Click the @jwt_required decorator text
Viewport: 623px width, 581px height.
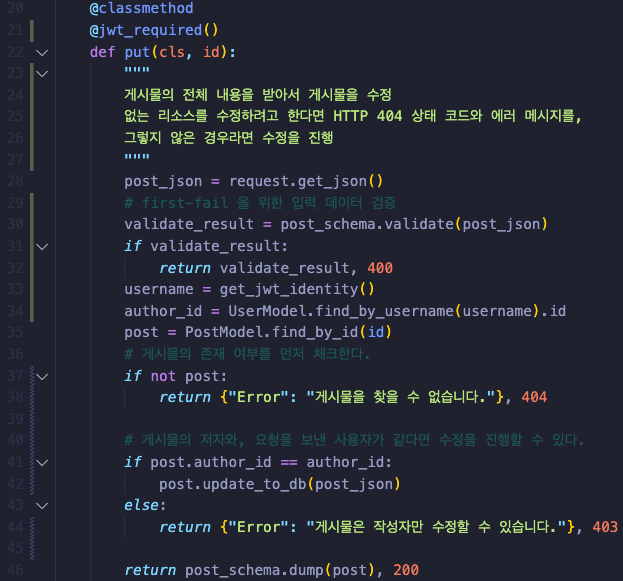coord(154,30)
